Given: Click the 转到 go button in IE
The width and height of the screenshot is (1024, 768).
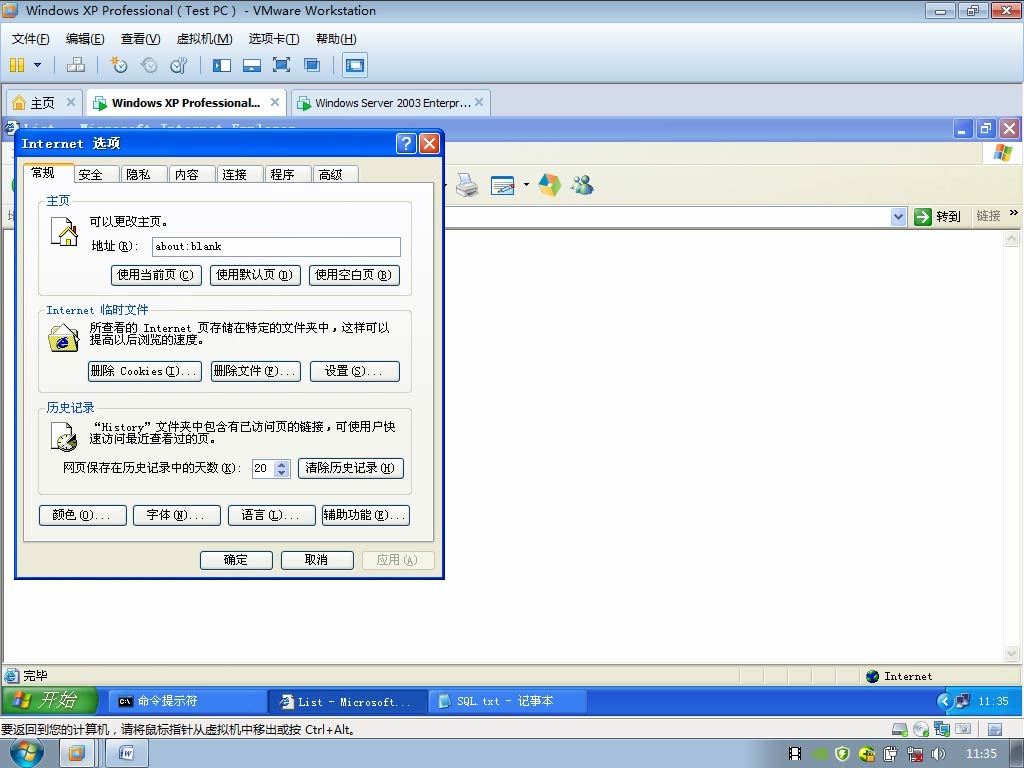Looking at the screenshot, I should [x=936, y=217].
